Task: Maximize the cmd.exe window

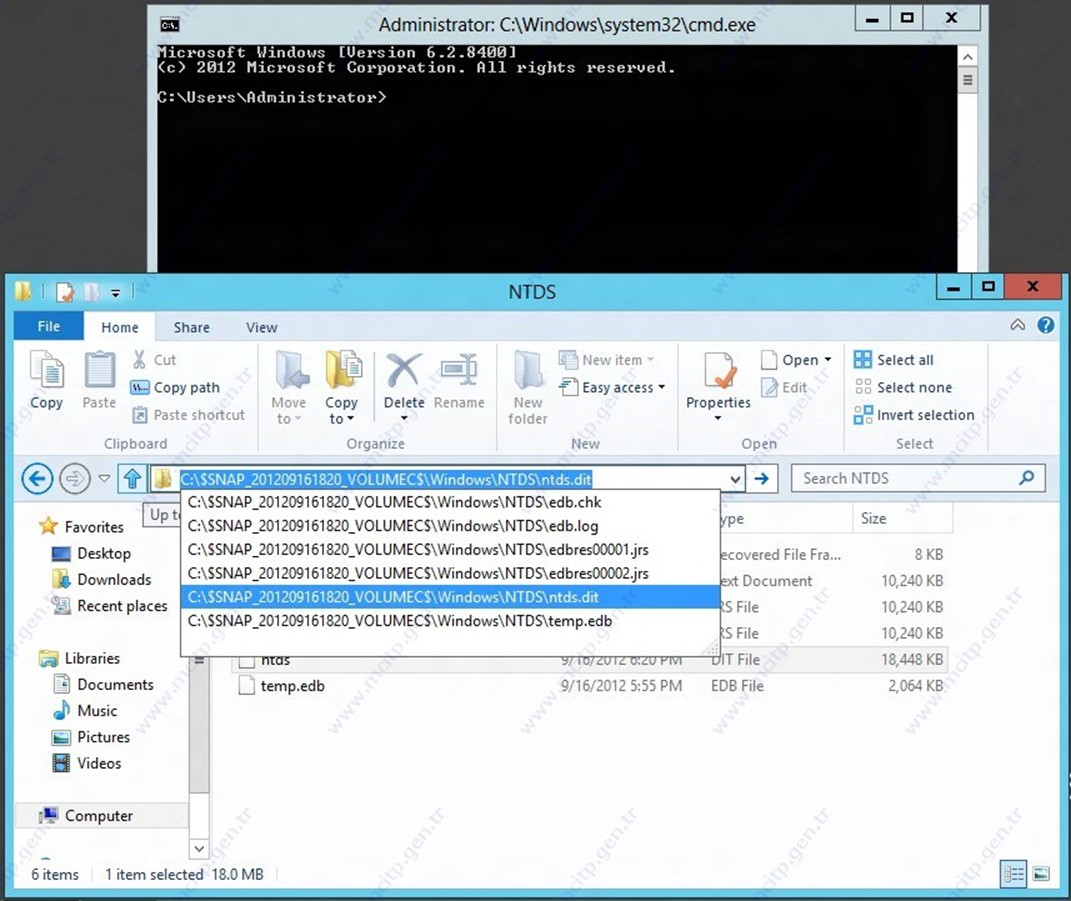Action: (907, 18)
